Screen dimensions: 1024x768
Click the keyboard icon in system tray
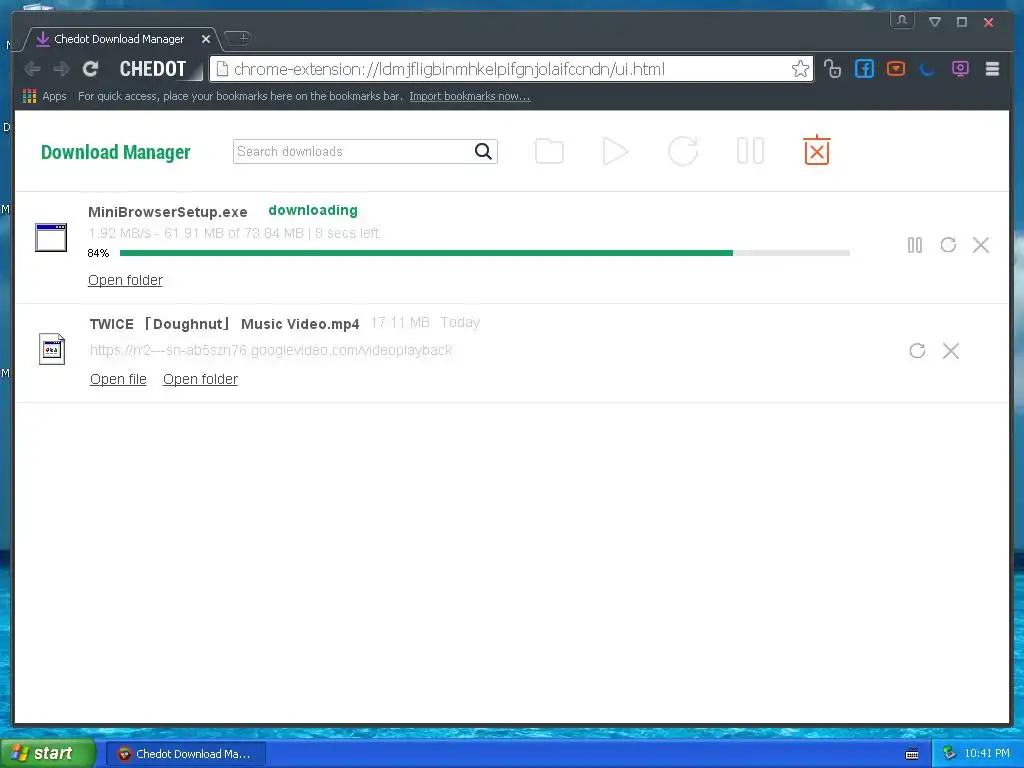pyautogui.click(x=912, y=754)
